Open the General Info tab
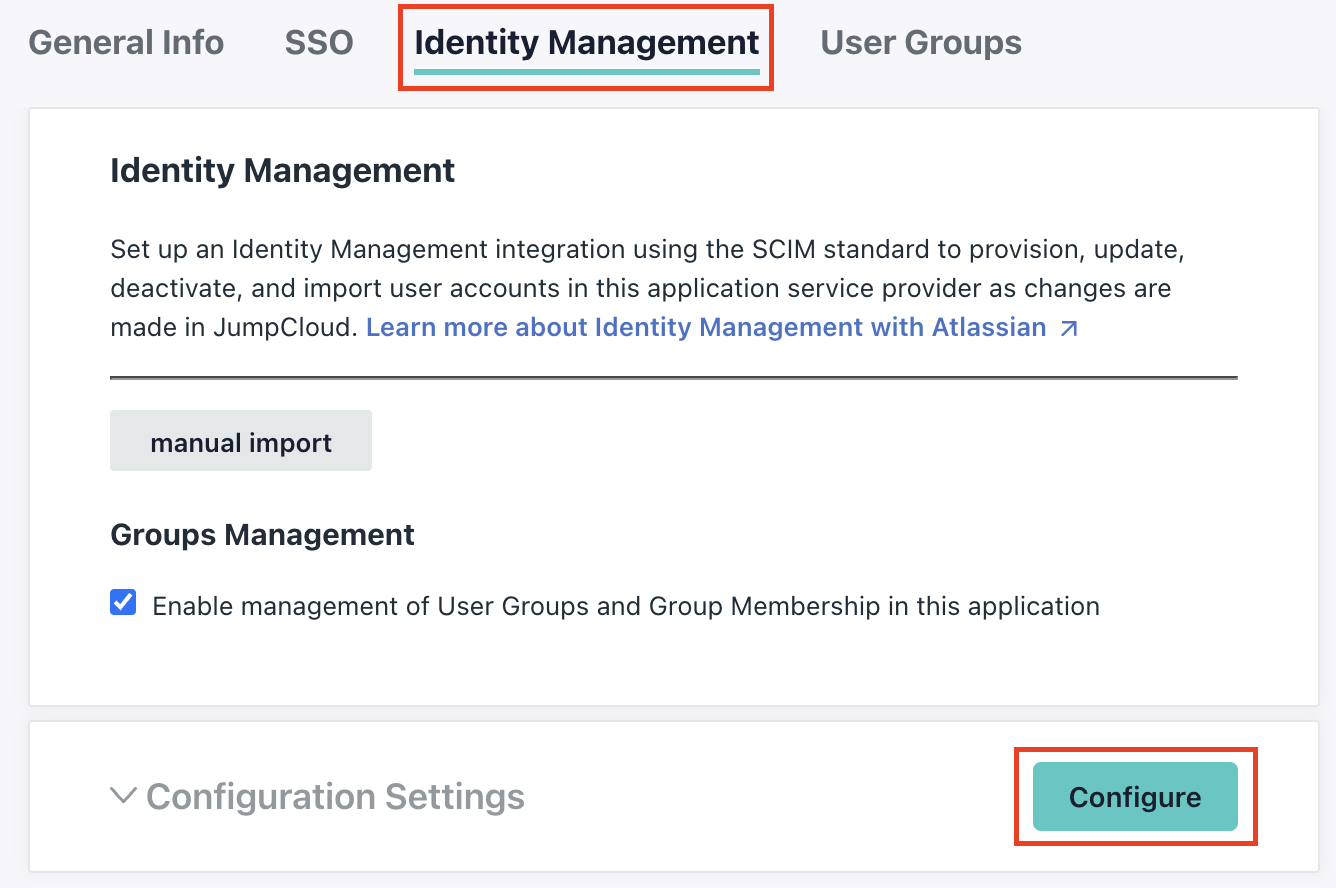This screenshot has height=888, width=1336. 126,42
